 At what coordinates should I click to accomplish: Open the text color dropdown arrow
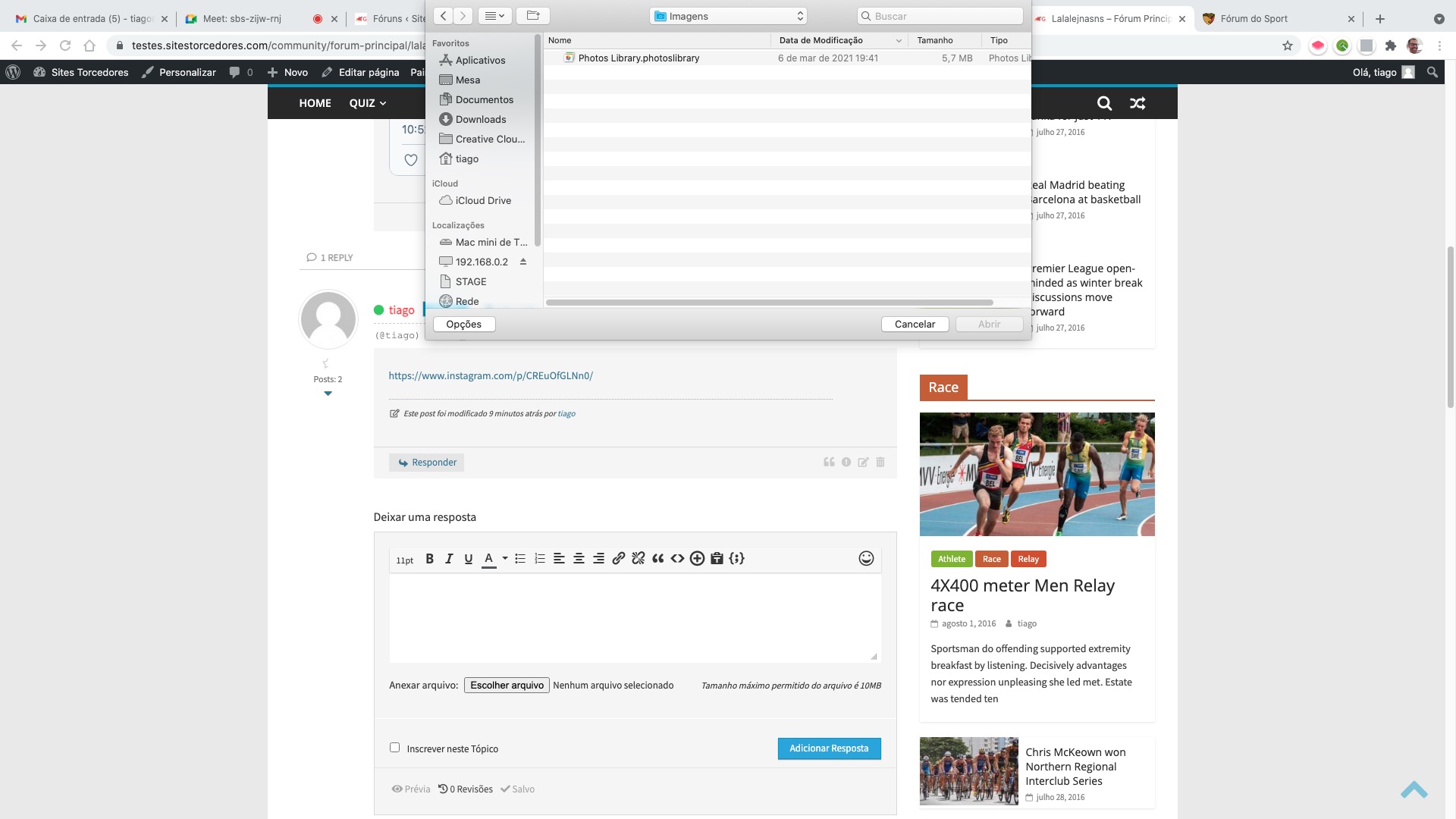[x=504, y=559]
